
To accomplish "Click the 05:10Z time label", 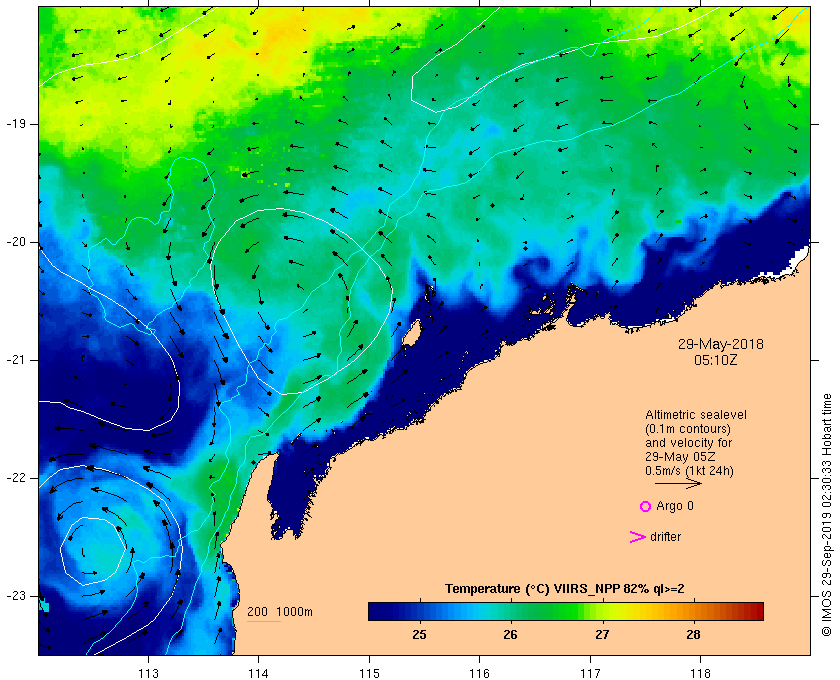I will coord(716,360).
